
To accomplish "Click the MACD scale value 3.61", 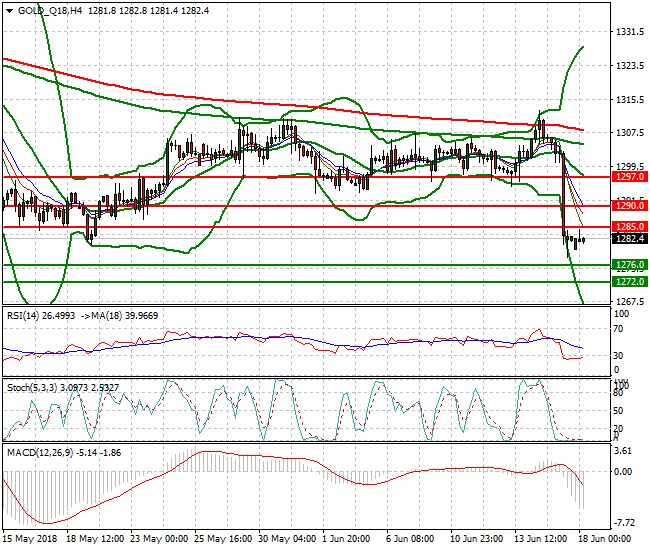I will [x=624, y=451].
